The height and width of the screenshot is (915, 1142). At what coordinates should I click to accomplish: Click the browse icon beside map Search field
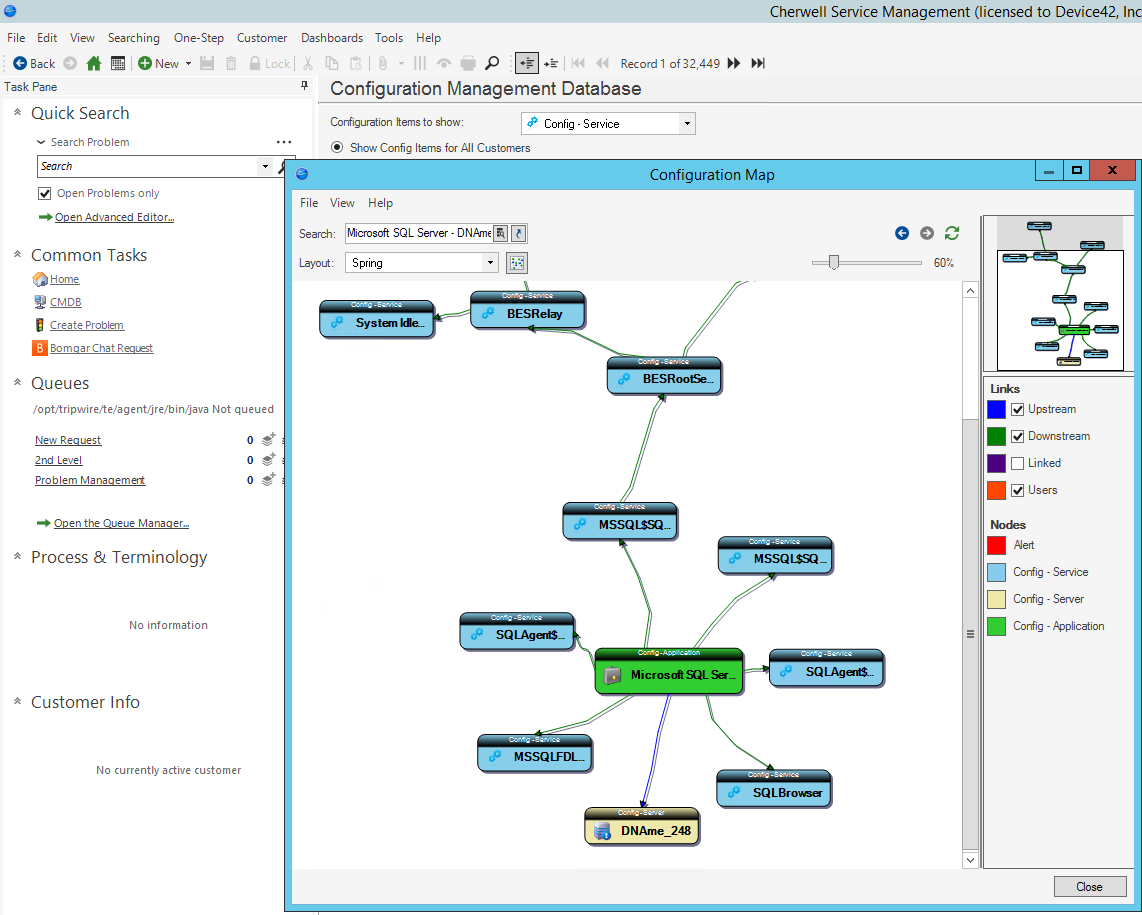[501, 233]
